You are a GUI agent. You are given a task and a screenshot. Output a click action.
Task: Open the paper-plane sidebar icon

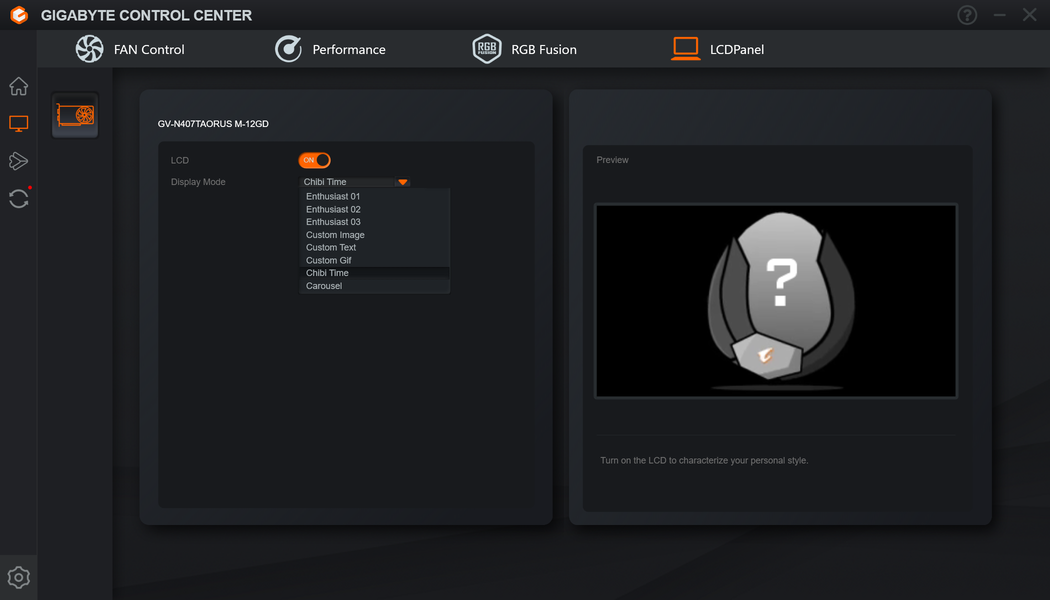coord(19,161)
